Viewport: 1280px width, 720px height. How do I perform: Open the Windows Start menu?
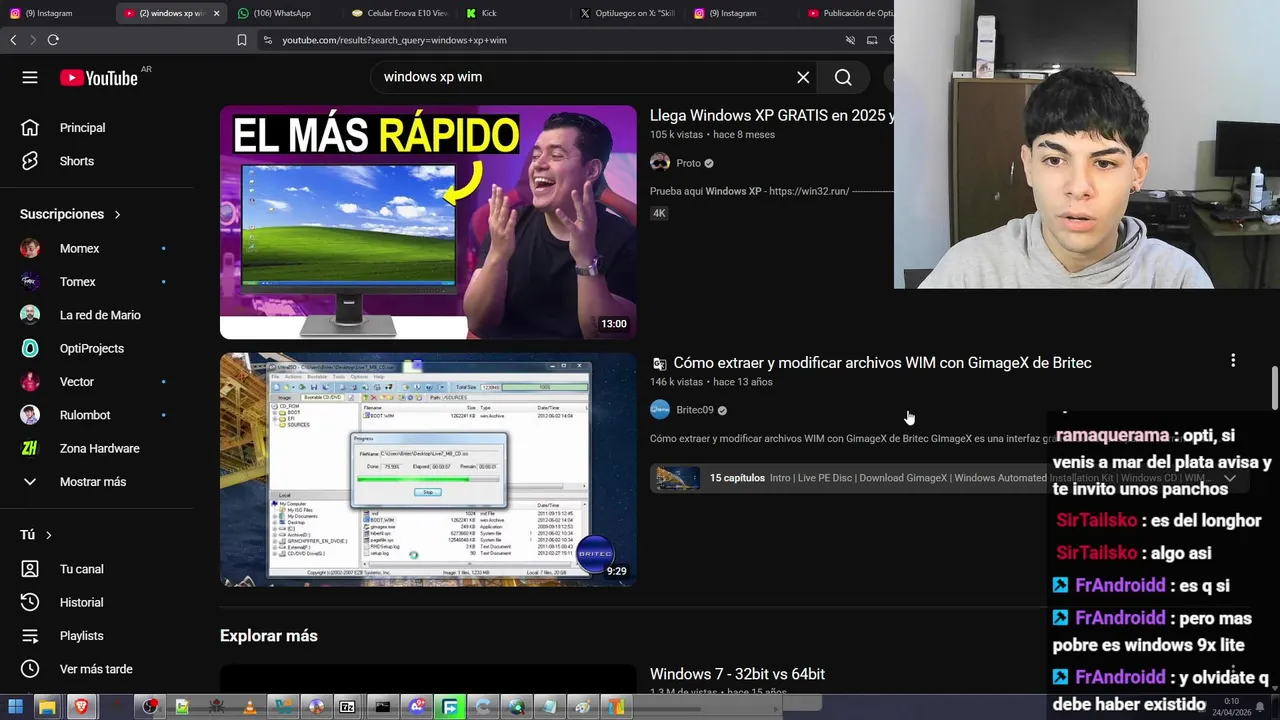[15, 707]
